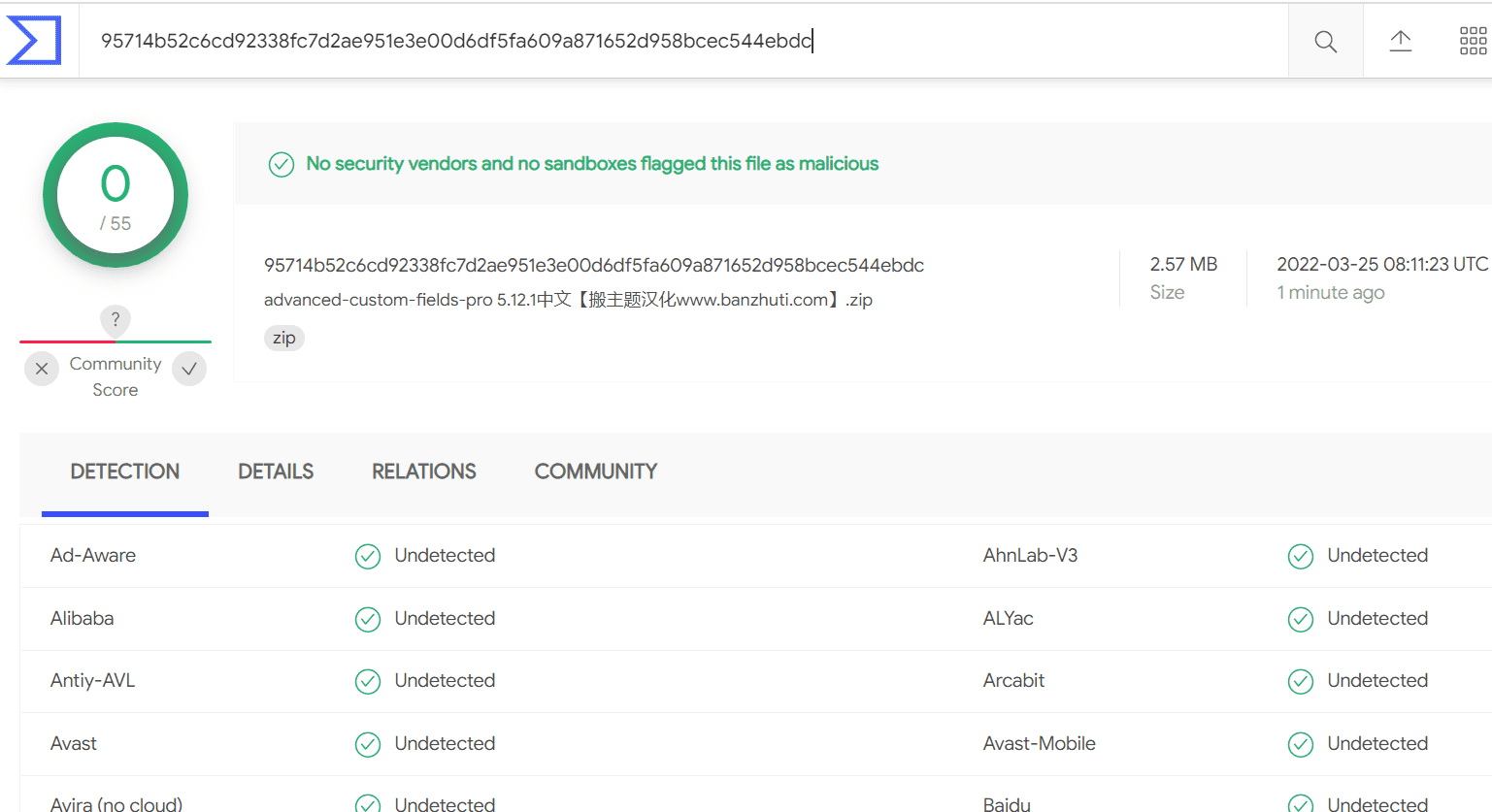Focus the hash search input field

pos(683,41)
